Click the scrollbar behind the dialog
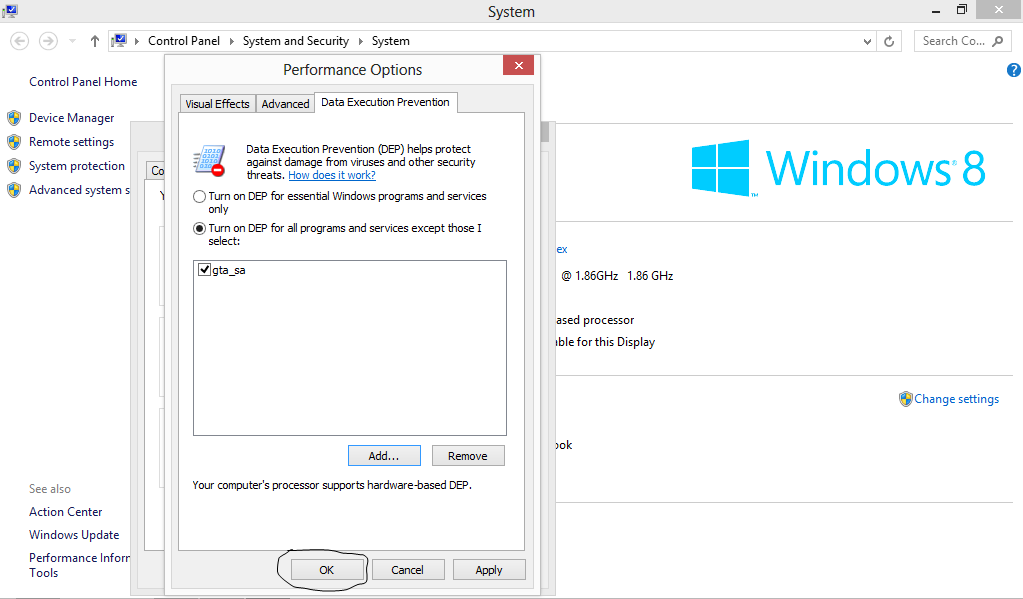Image resolution: width=1023 pixels, height=599 pixels. click(545, 132)
